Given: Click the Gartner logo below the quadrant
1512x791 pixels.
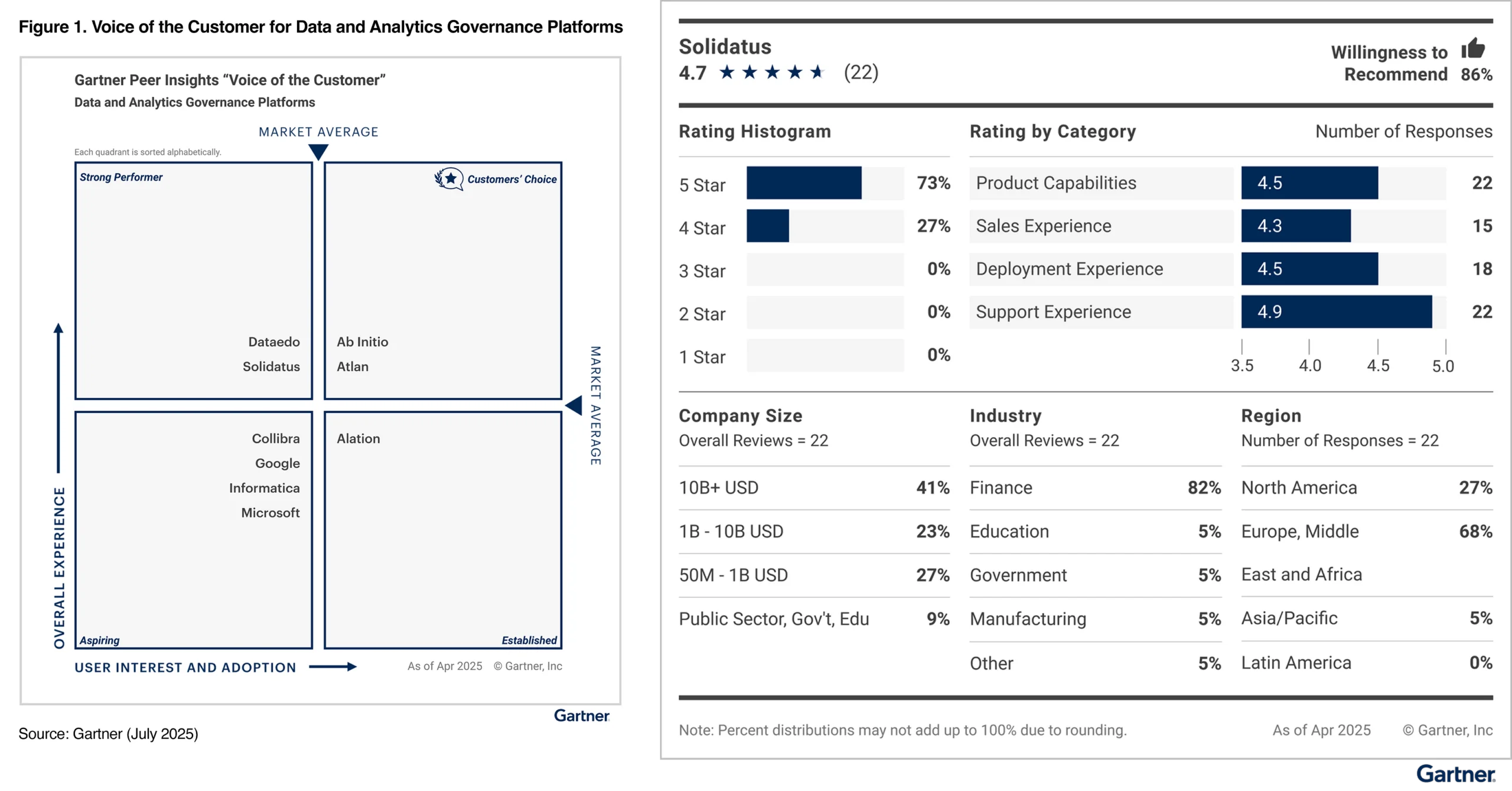Looking at the screenshot, I should coord(581,716).
